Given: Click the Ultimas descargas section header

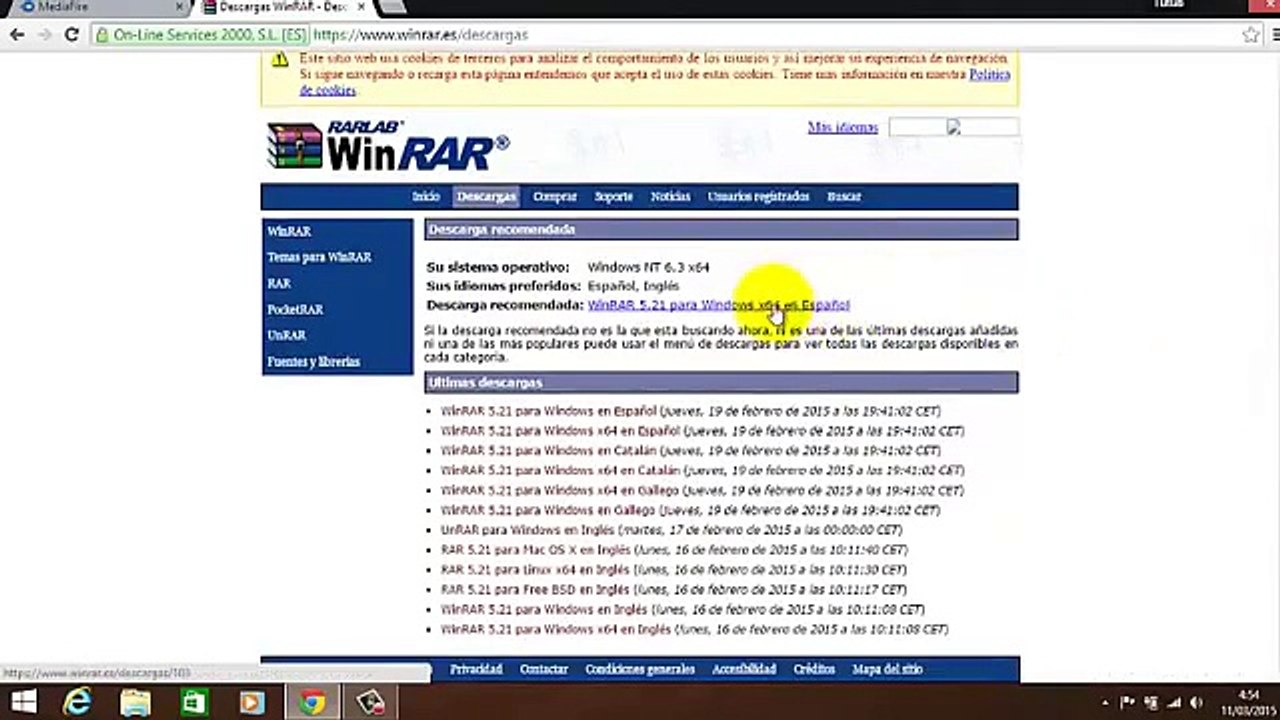Looking at the screenshot, I should pos(721,383).
